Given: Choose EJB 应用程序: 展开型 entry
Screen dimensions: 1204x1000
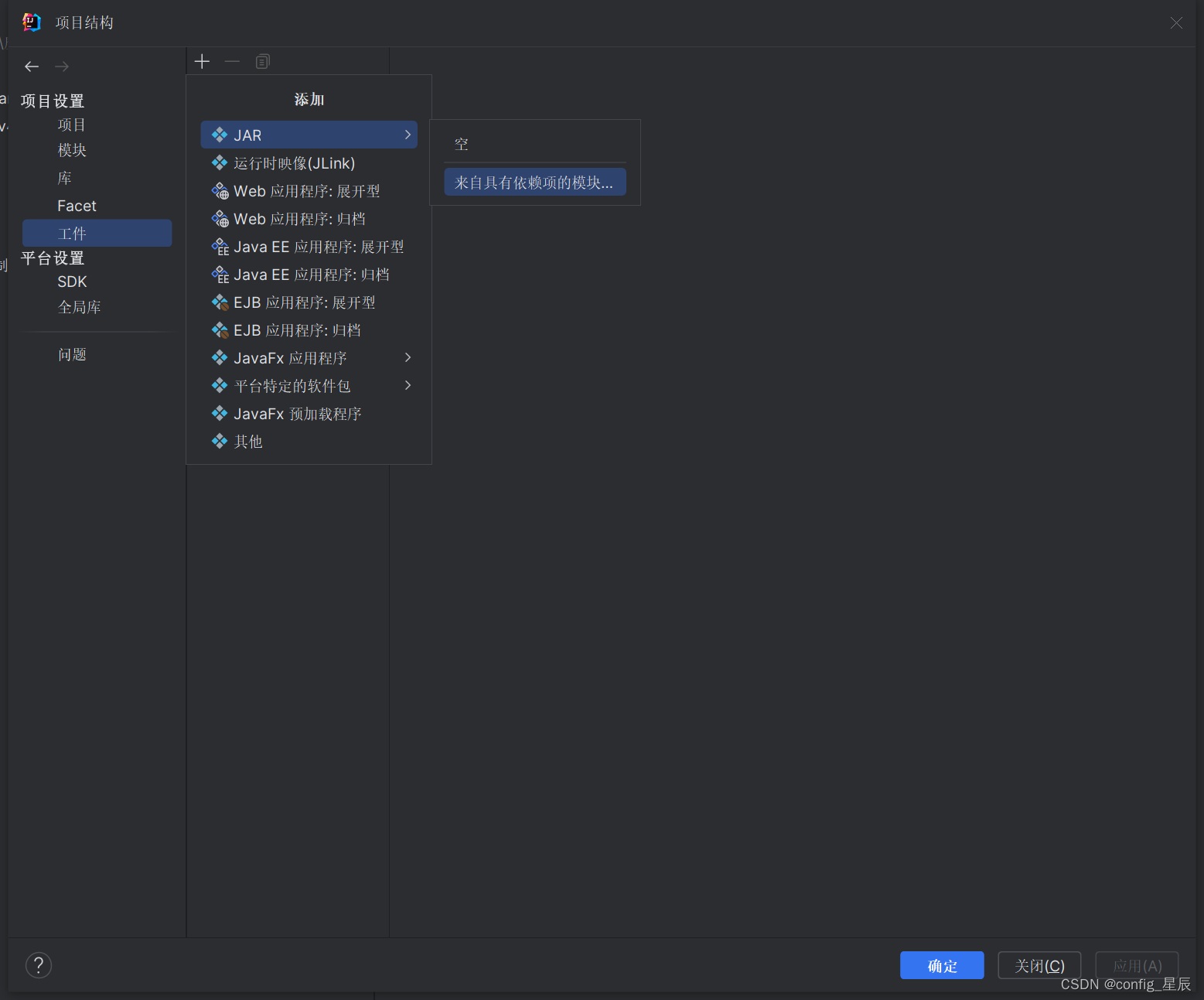Looking at the screenshot, I should click(x=309, y=302).
